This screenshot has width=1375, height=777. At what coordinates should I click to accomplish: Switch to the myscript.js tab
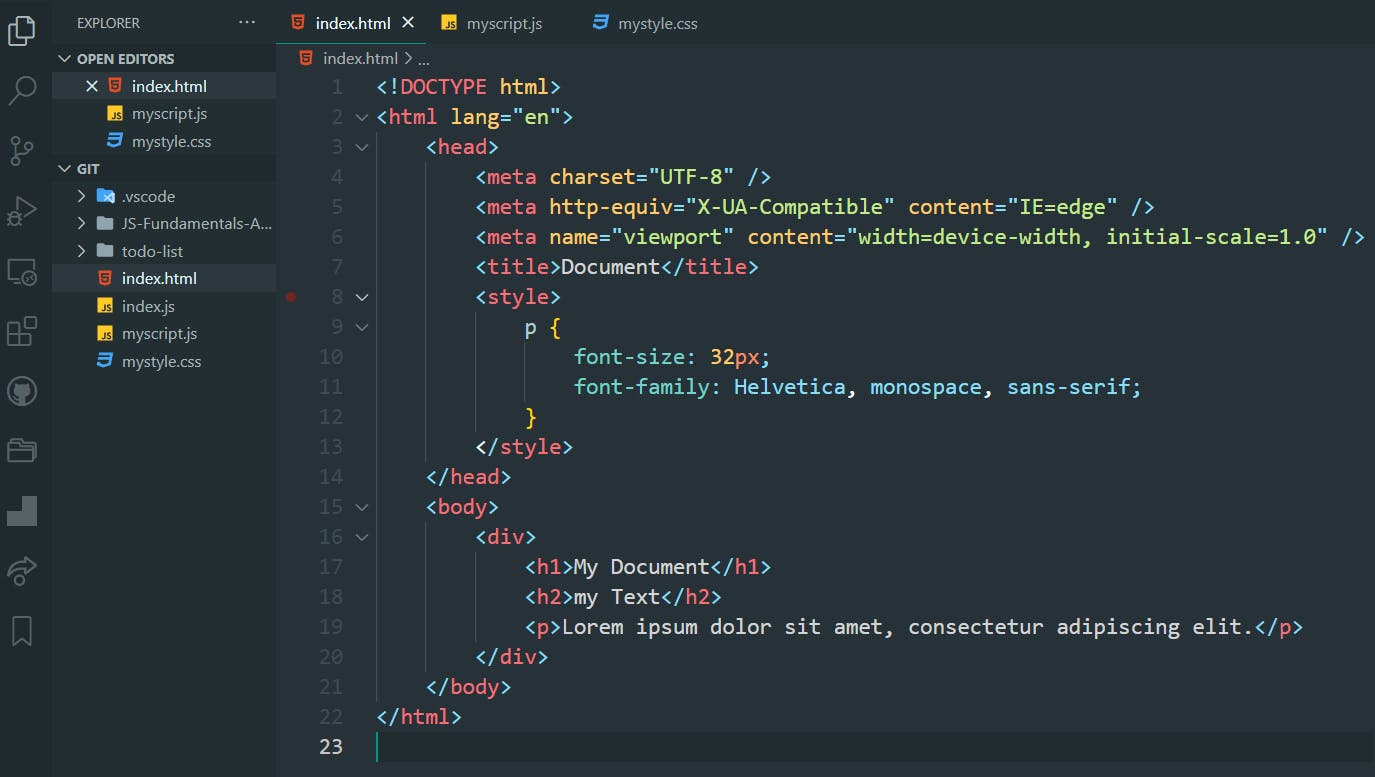tap(503, 22)
